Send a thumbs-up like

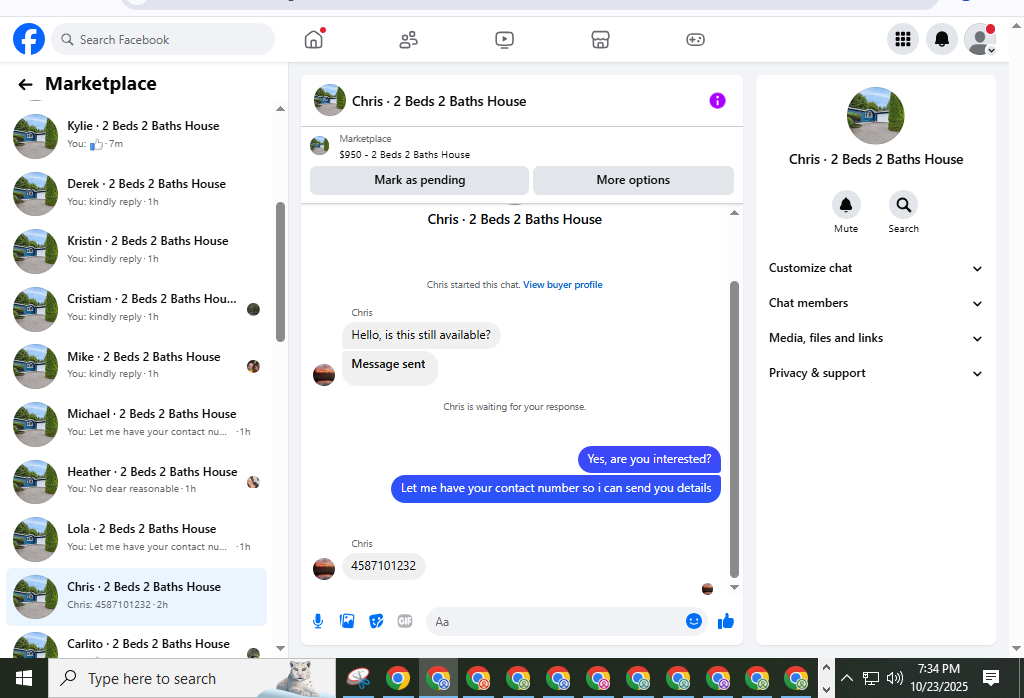pyautogui.click(x=726, y=621)
